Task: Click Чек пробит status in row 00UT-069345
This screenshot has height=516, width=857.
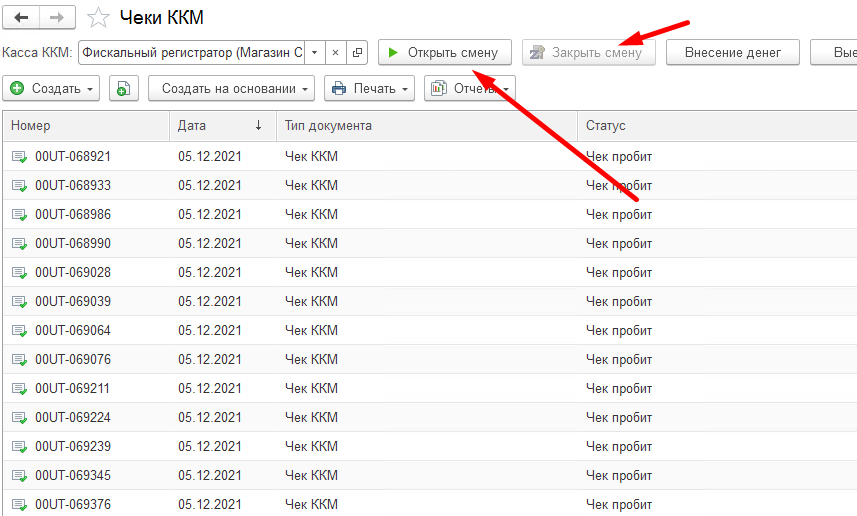Action: 619,475
